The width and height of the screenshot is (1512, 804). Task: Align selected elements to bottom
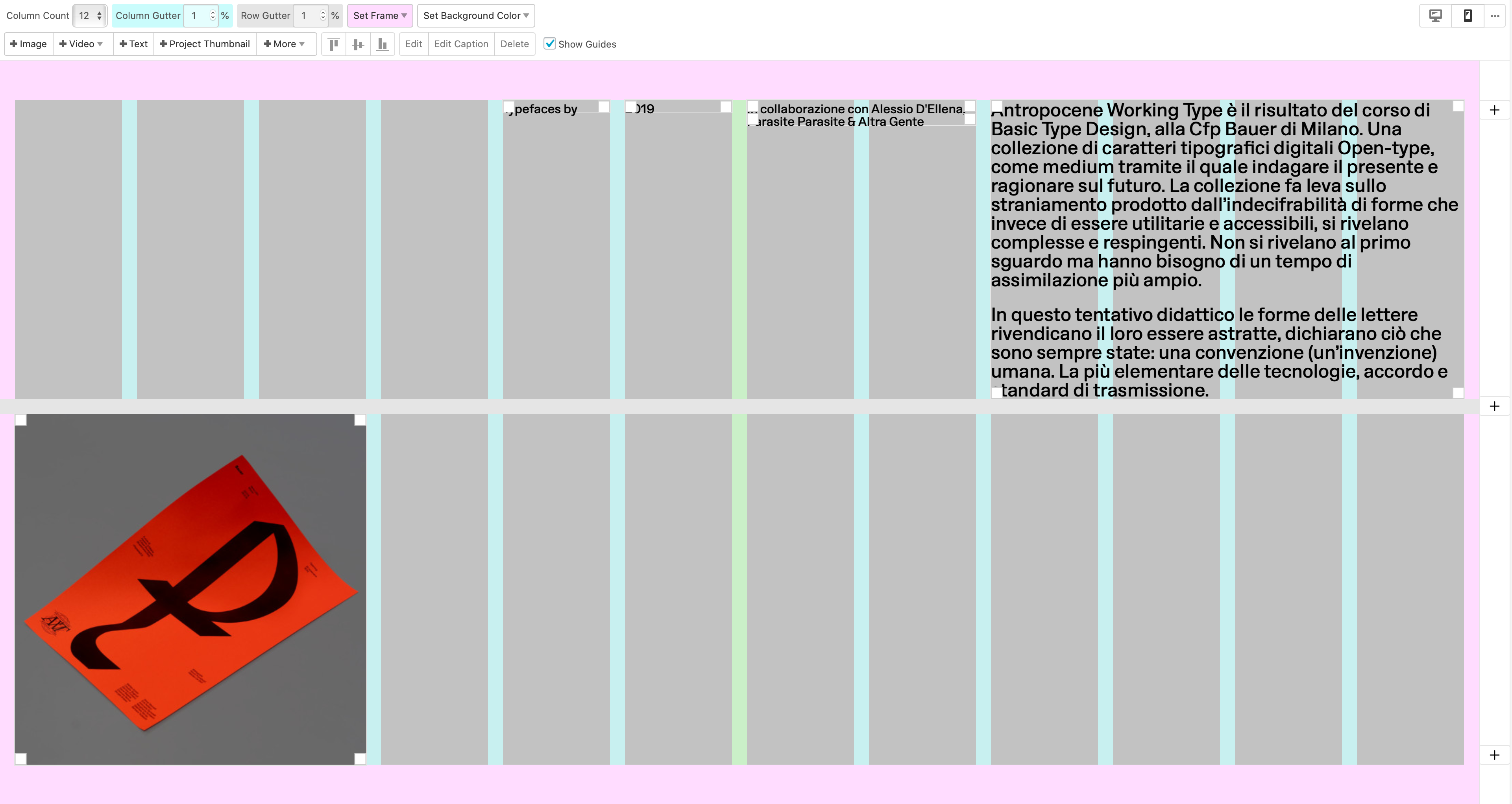pyautogui.click(x=383, y=44)
